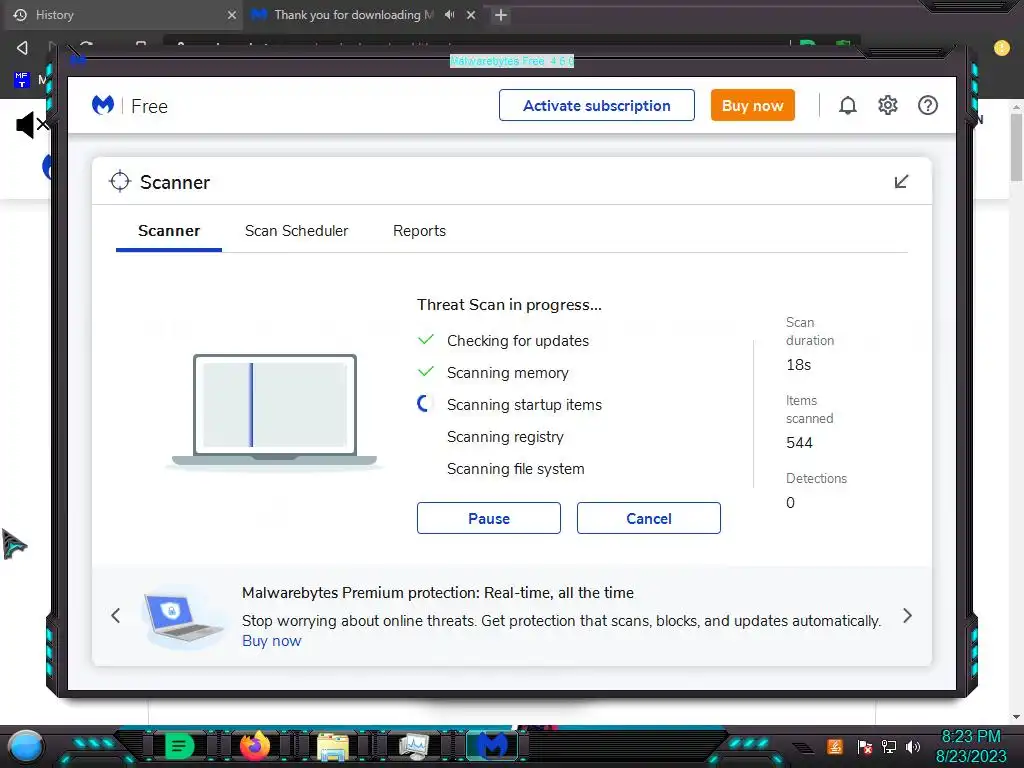Open network status tray icon
Screen dimensions: 1024x768
(889, 746)
